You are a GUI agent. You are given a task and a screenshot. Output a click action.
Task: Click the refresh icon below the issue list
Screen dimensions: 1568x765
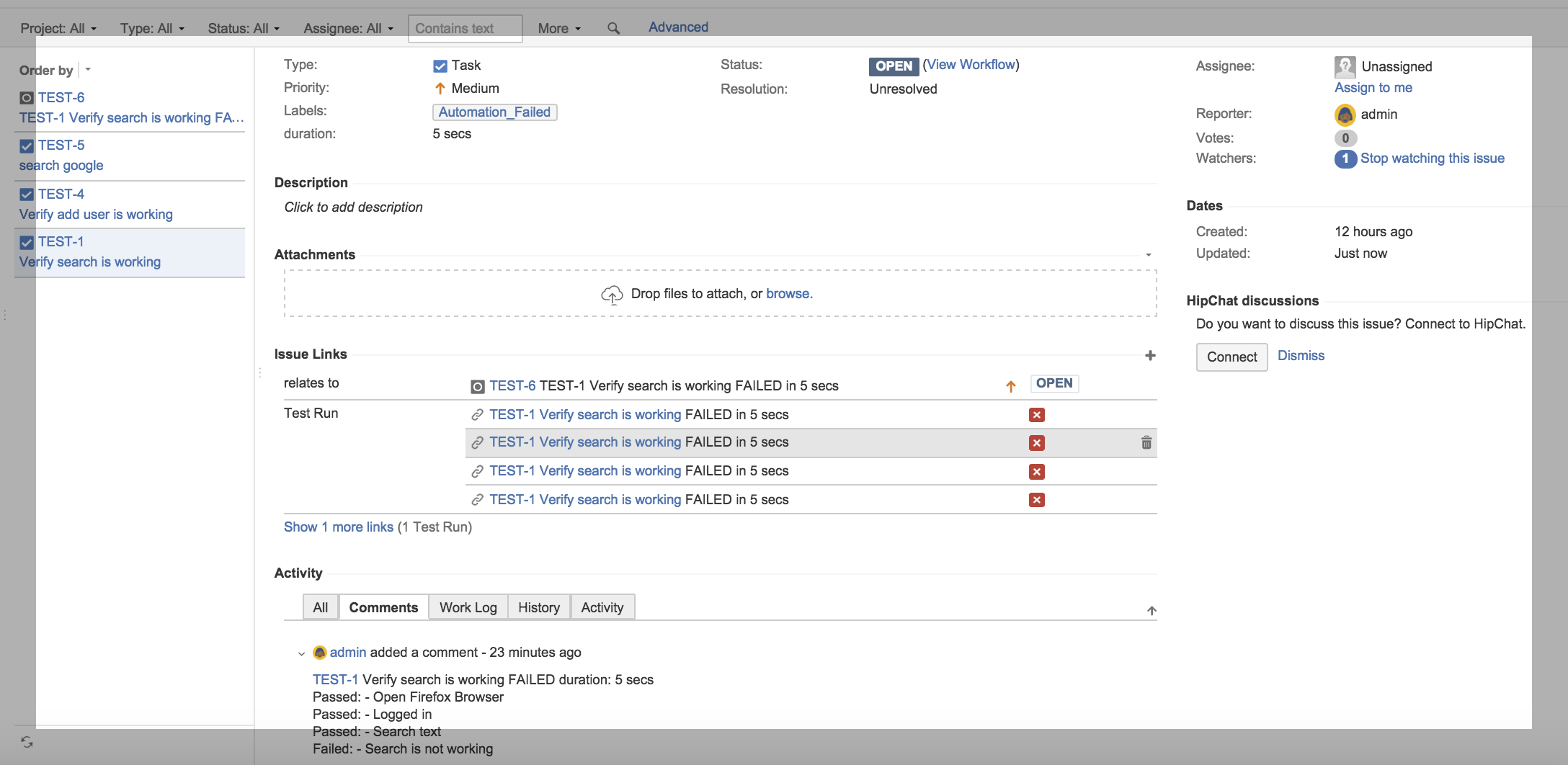27,742
